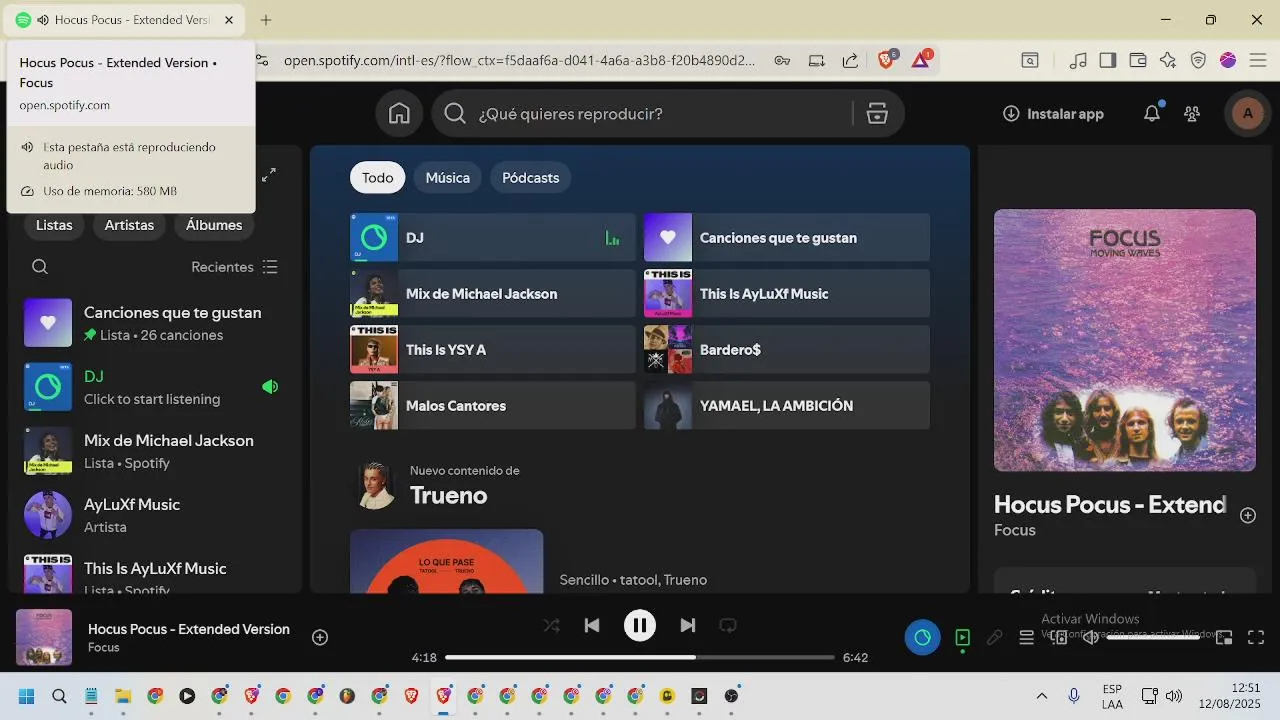Screen dimensions: 1280x720
Task: Enter full screen player mode
Action: pos(1256,637)
